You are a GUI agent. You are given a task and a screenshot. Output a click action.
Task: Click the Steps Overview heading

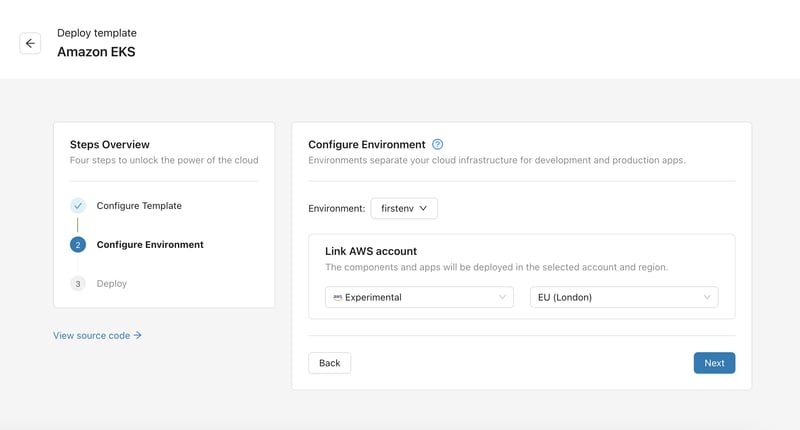coord(110,144)
